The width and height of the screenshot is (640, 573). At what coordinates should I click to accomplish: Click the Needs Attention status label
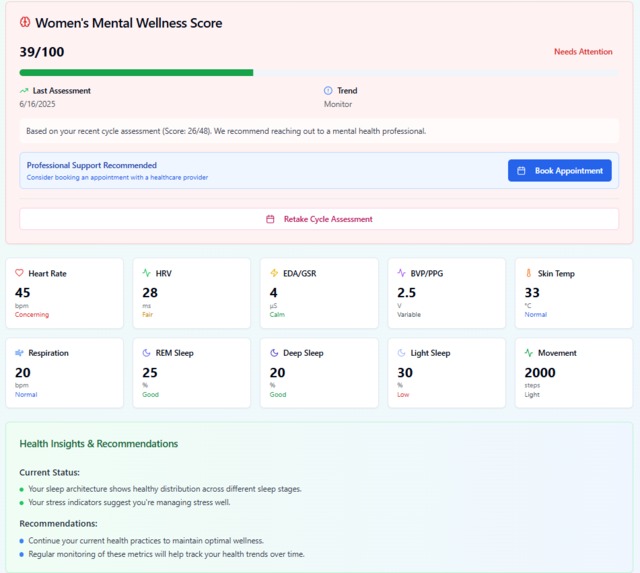(x=583, y=52)
